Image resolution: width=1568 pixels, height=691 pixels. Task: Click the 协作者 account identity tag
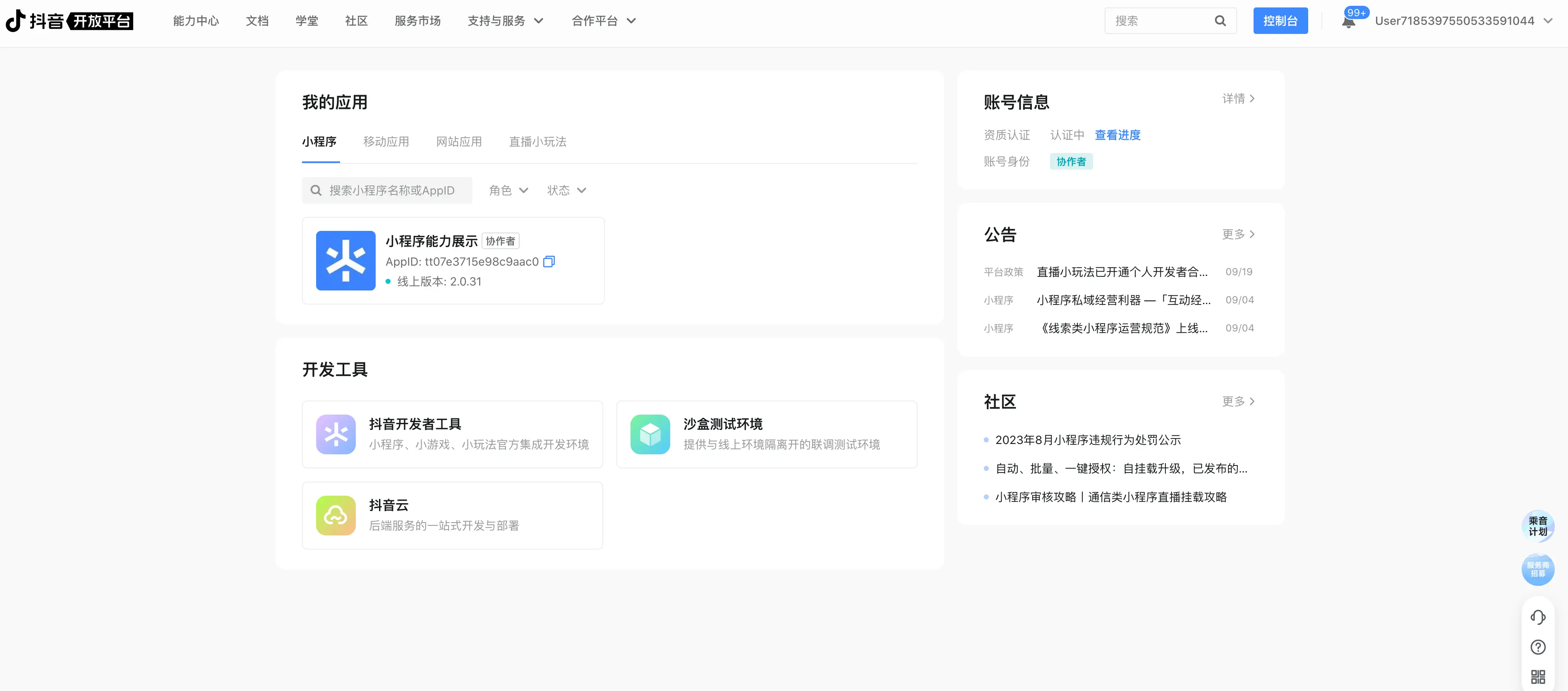(x=1071, y=161)
